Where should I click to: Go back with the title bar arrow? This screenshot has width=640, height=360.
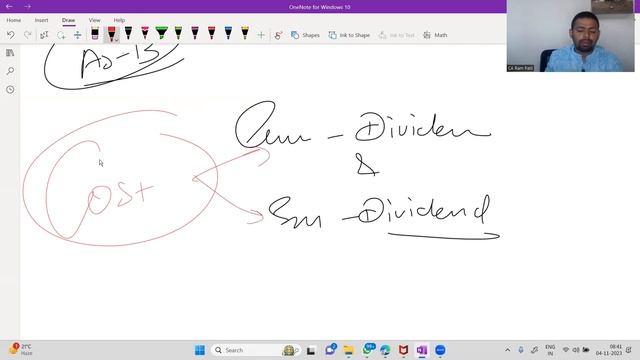tap(9, 7)
